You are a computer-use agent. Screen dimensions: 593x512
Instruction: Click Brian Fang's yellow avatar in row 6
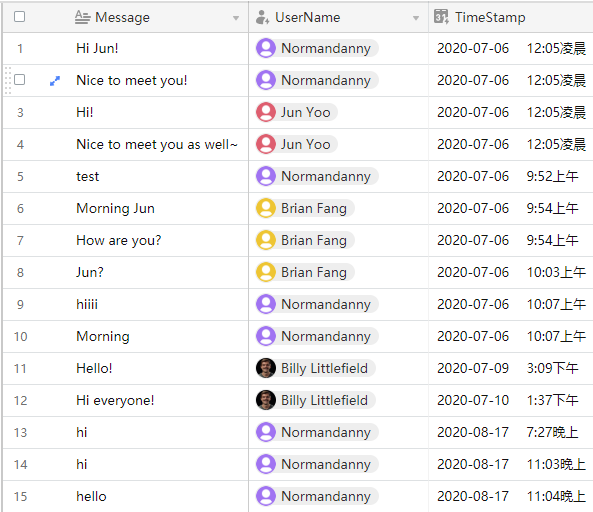(266, 208)
